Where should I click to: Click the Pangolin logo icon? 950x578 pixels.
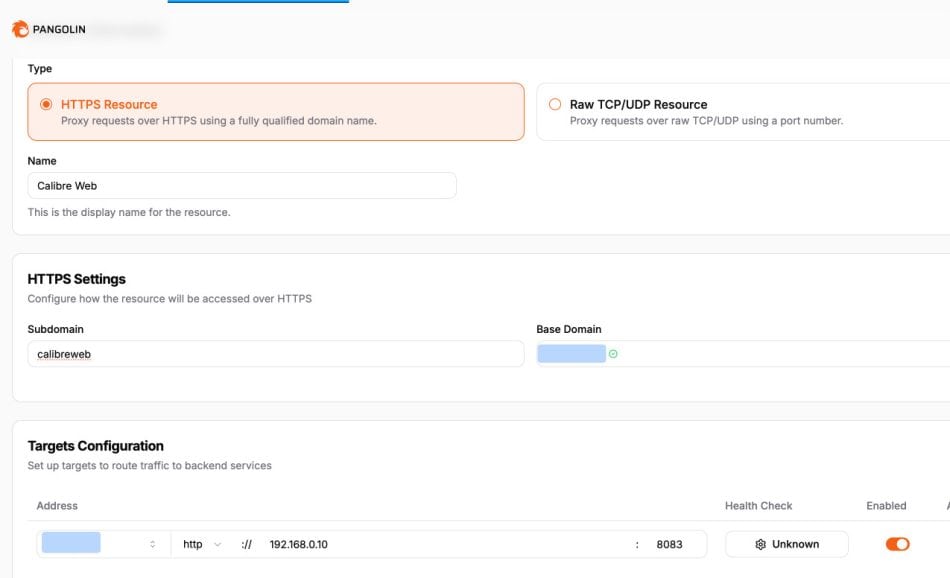(x=18, y=29)
